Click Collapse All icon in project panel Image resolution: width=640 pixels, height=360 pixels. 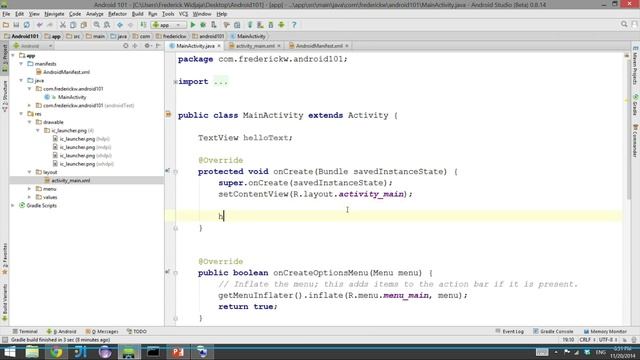click(135, 46)
